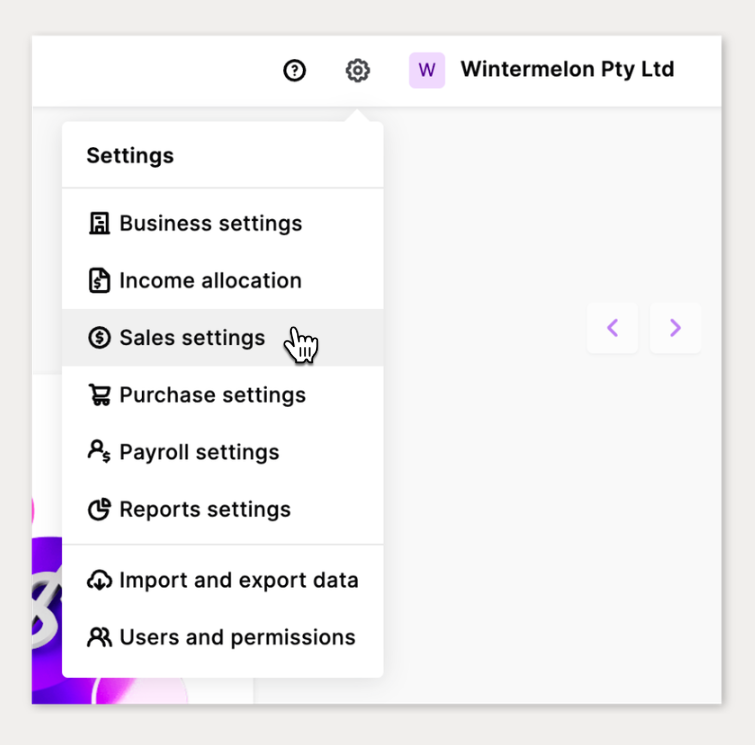
Task: Select Import and export data
Action: [x=238, y=580]
